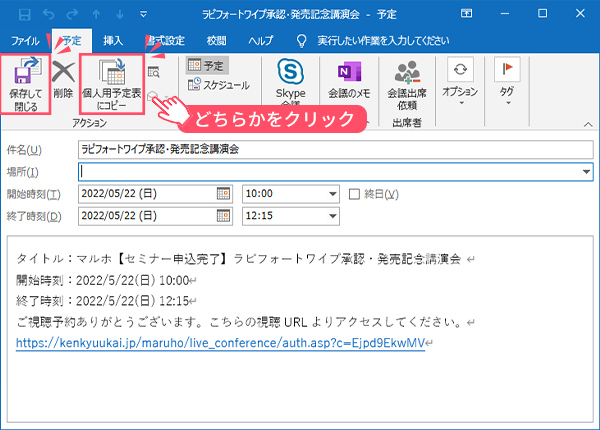The height and width of the screenshot is (430, 600).
Task: Click the redo arrow in the title bar
Action: coord(72,15)
